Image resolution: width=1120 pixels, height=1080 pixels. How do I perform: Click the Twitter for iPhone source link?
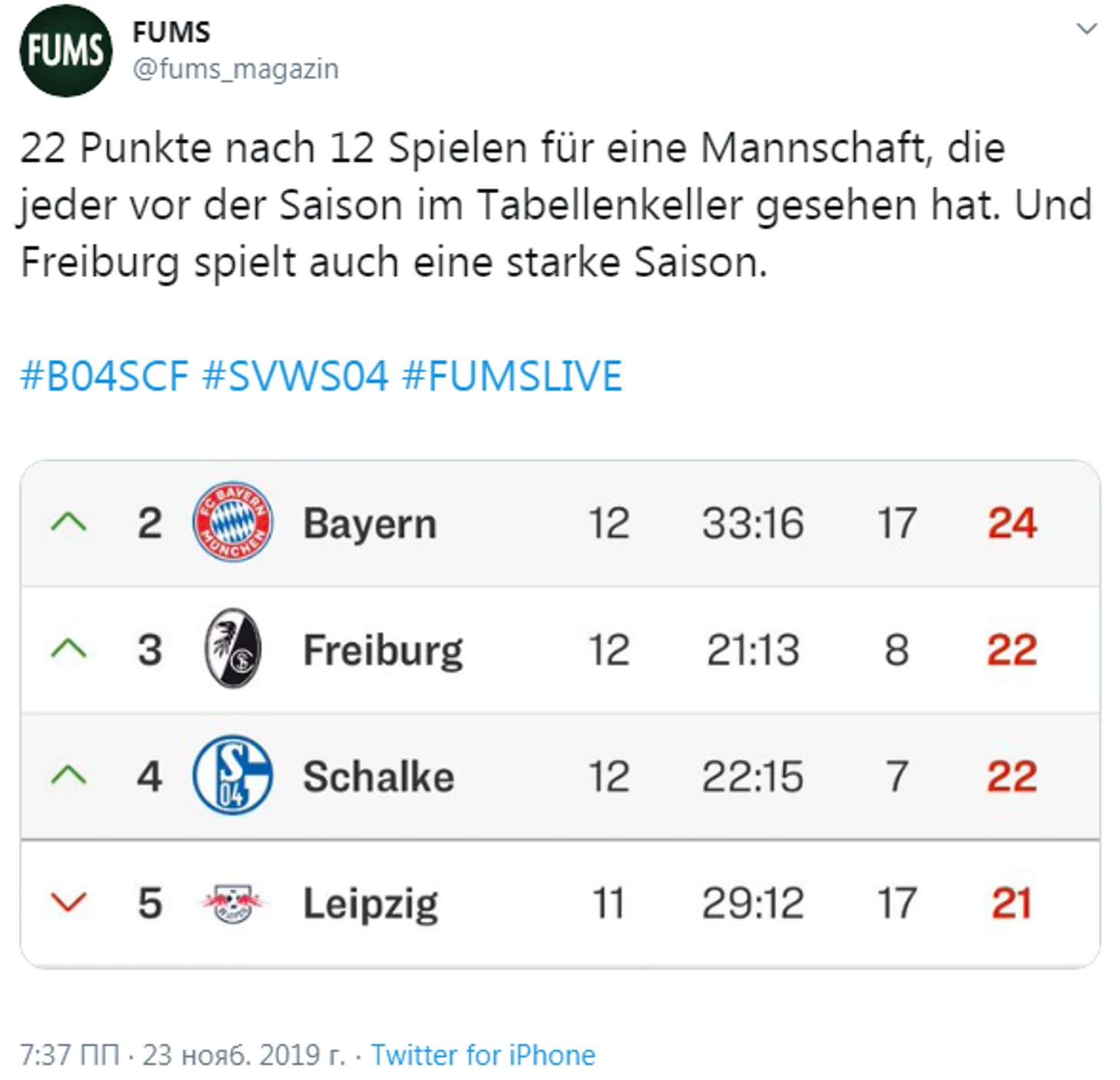coord(483,1055)
